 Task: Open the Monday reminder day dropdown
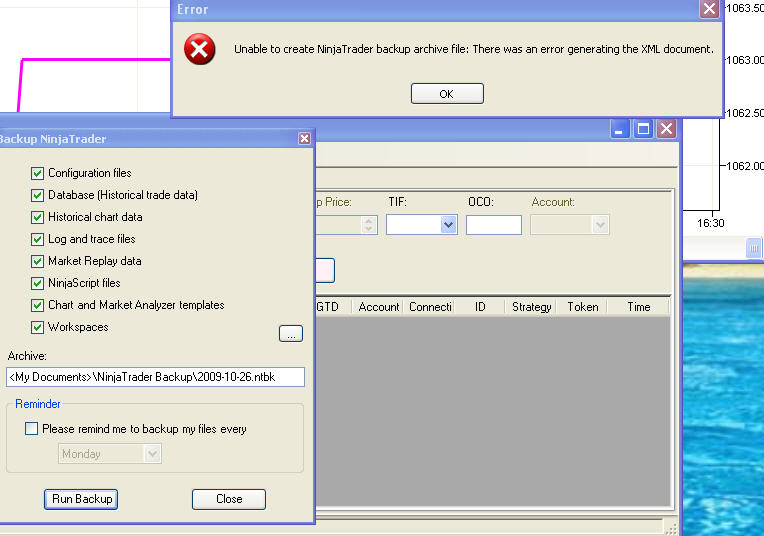coord(153,454)
